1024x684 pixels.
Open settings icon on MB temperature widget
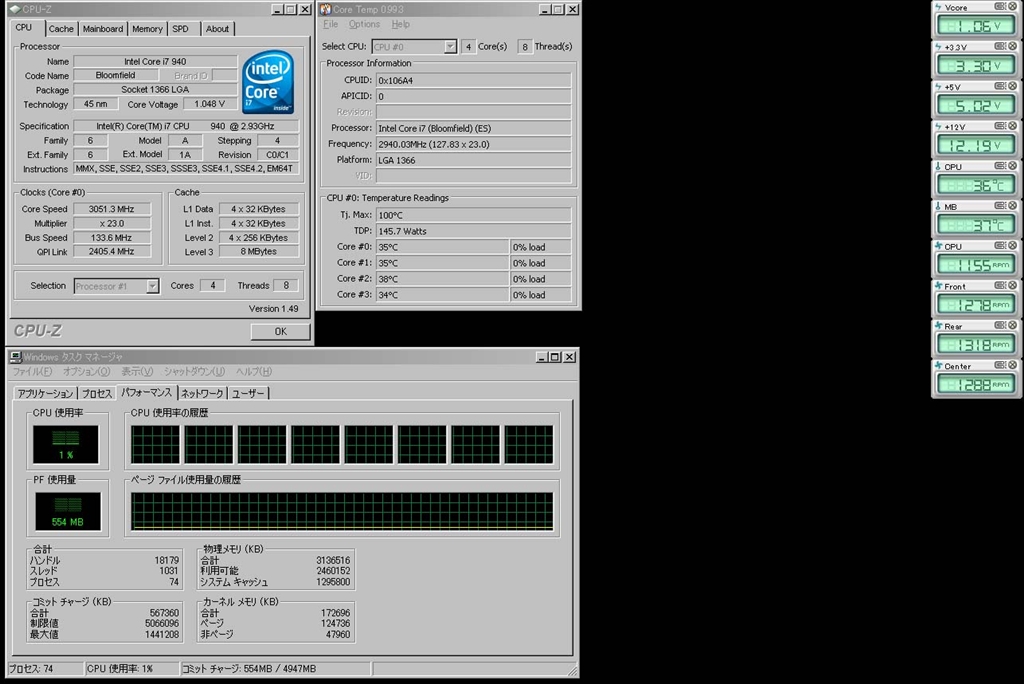(1000, 206)
